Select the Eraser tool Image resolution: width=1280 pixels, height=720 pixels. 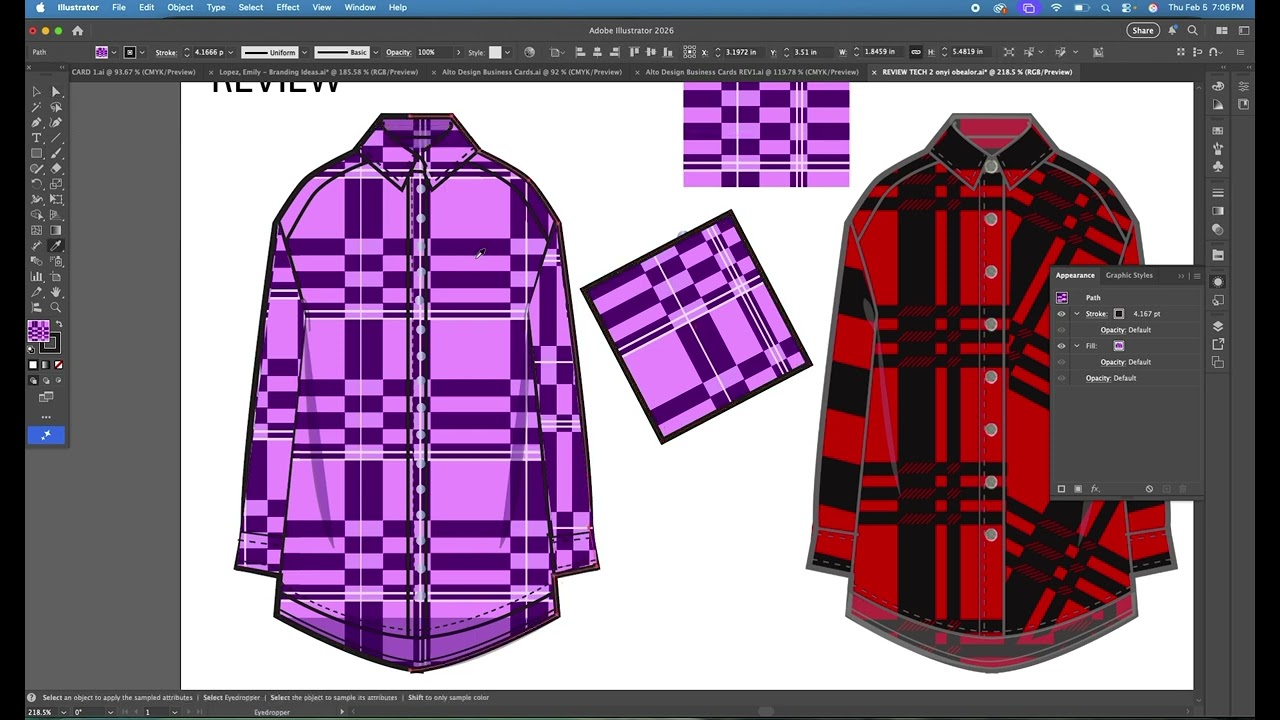(56, 168)
